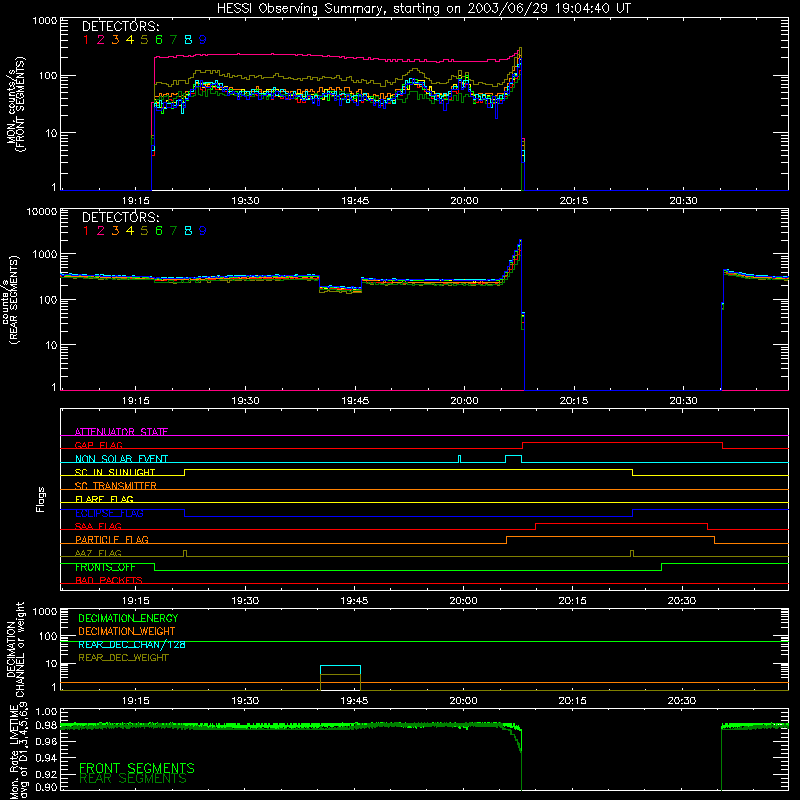Click the 'REAR_DEC_WEIGHT' legend label
The width and height of the screenshot is (800, 800).
pos(123,658)
